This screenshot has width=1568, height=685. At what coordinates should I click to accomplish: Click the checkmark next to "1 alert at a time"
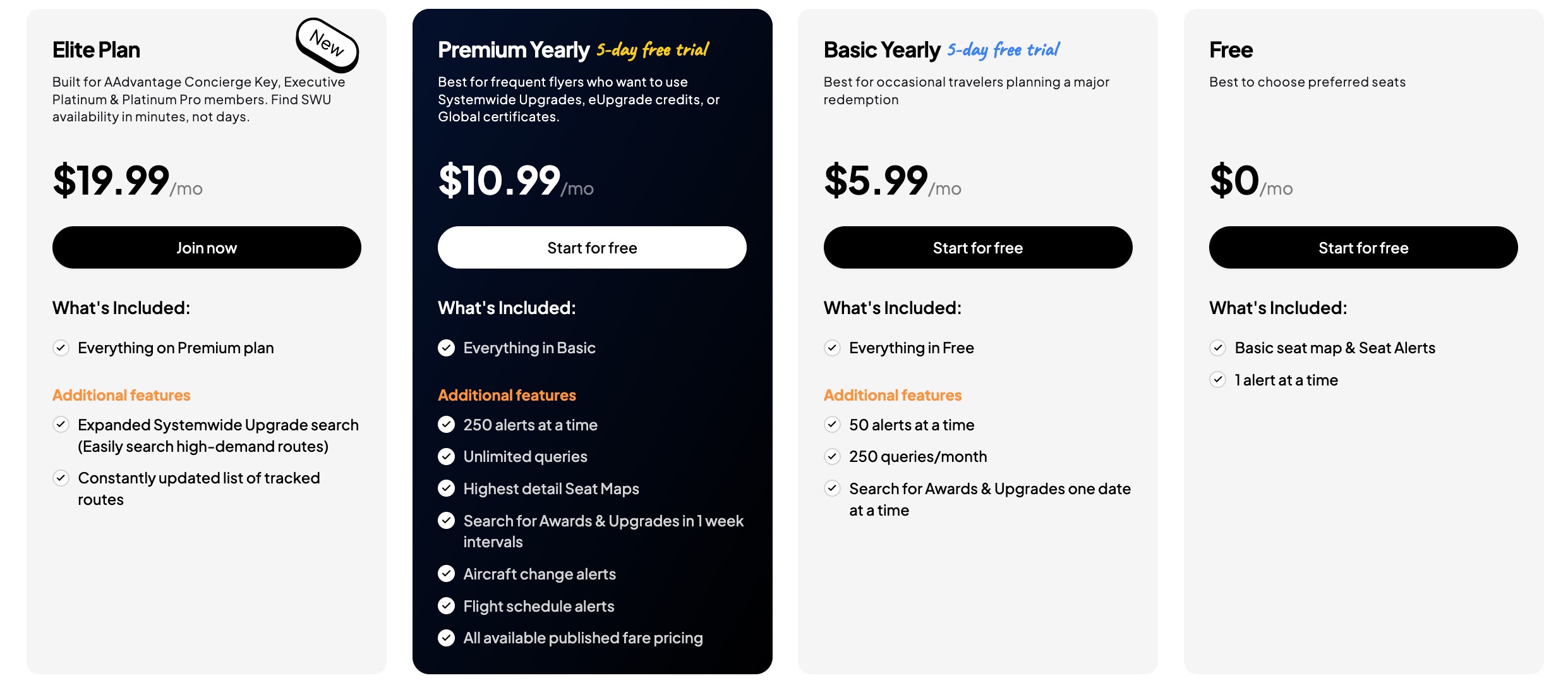pyautogui.click(x=1218, y=379)
